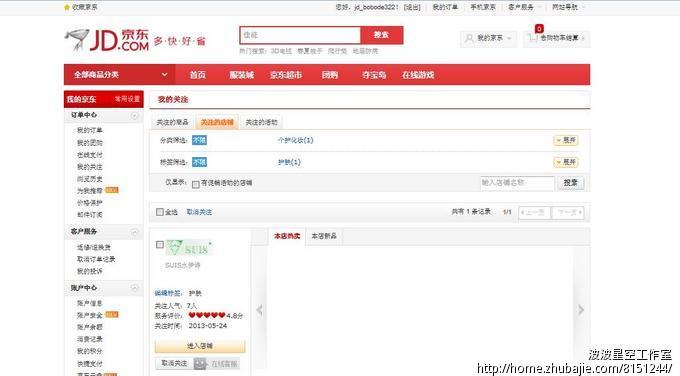Switch to the 关注的店铺 tab
Screen dimensions: 680x376
point(217,123)
